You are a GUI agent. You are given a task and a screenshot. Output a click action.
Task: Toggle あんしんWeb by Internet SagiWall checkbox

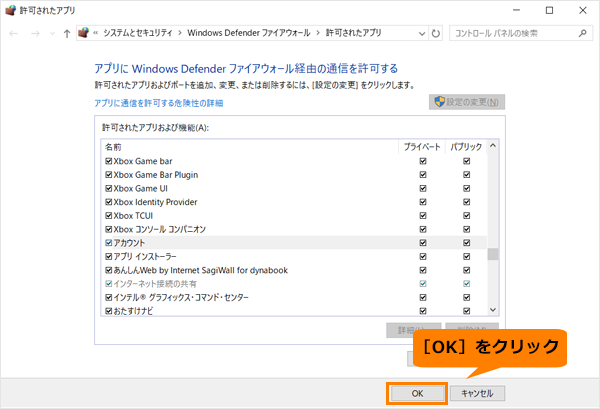[x=109, y=270]
